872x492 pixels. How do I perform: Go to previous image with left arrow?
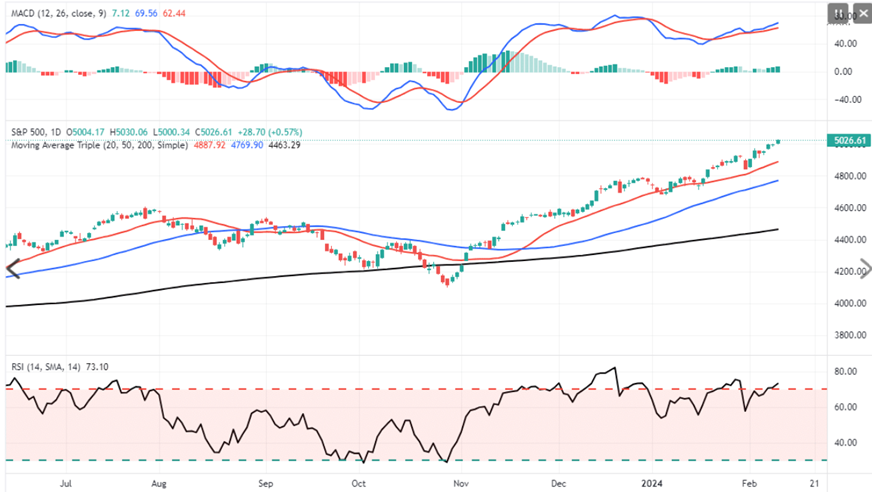pos(12,268)
